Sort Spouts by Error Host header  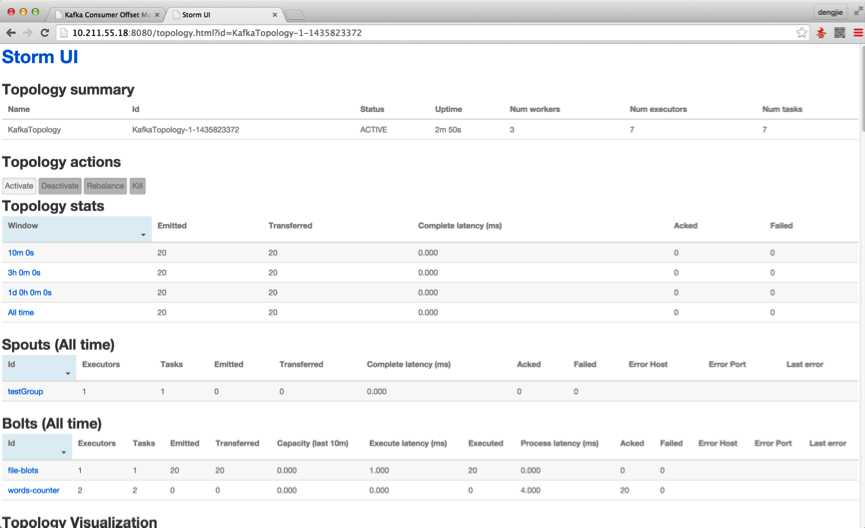pyautogui.click(x=648, y=364)
